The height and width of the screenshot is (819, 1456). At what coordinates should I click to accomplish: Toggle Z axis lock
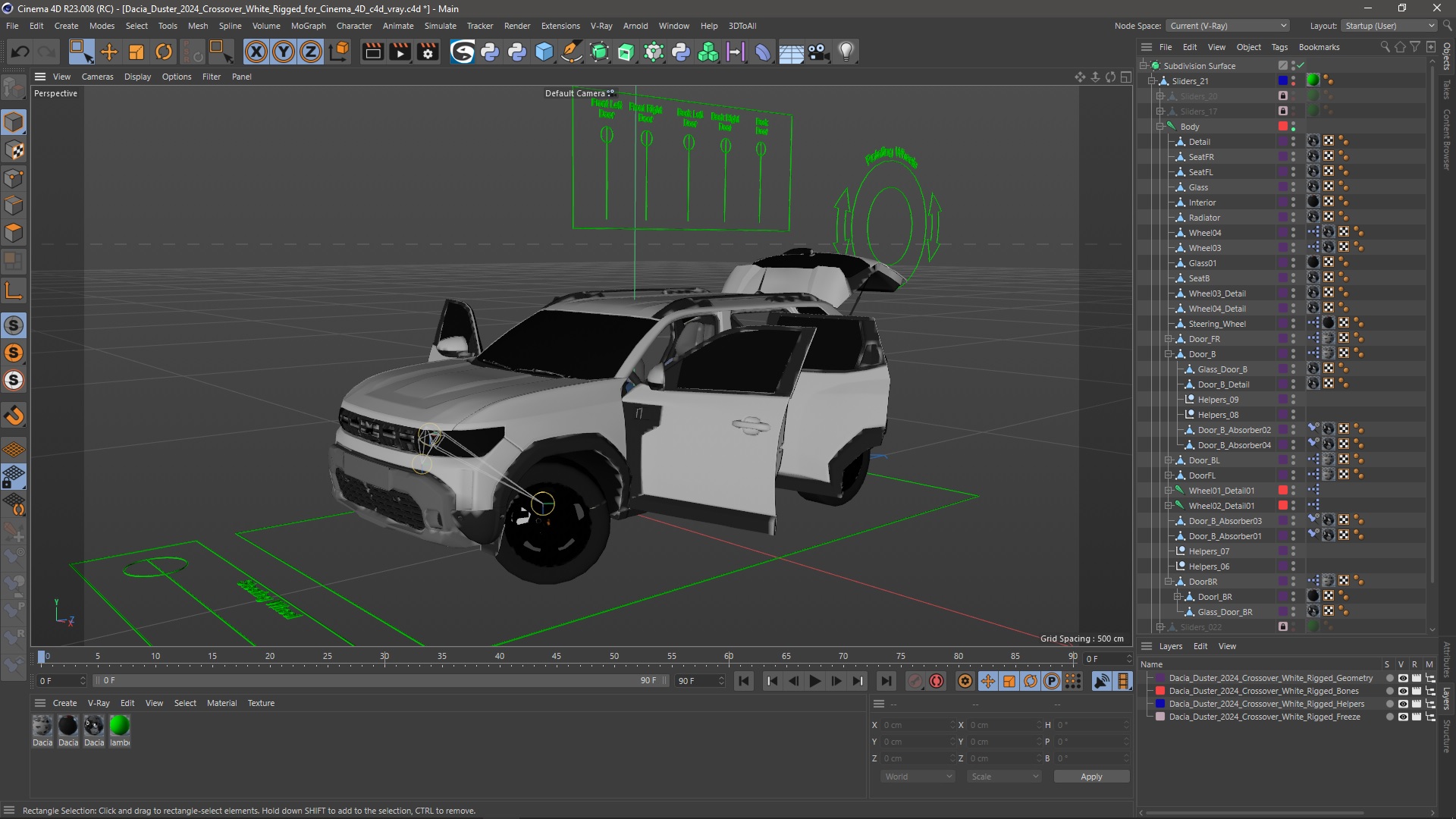(311, 52)
